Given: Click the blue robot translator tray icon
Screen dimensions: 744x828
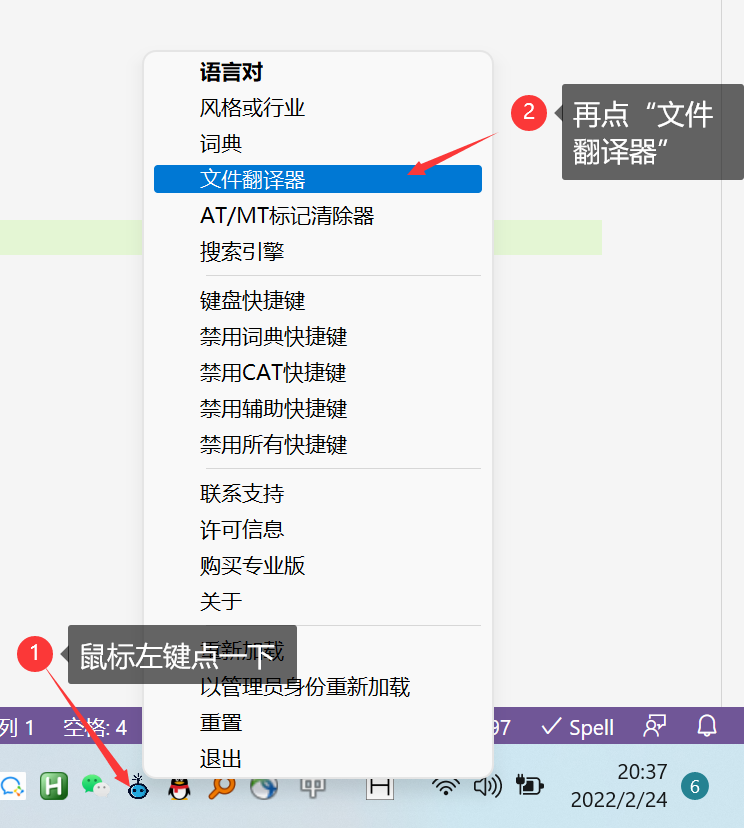Looking at the screenshot, I should [139, 787].
